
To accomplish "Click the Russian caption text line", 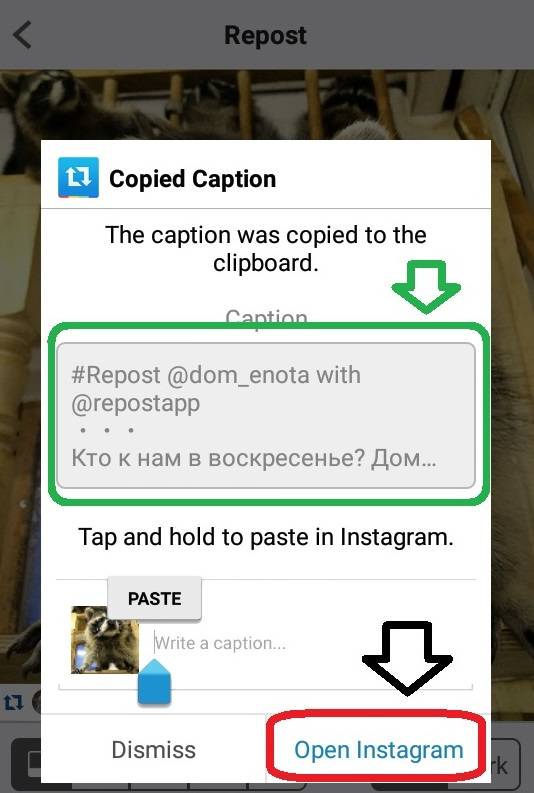I will (253, 458).
